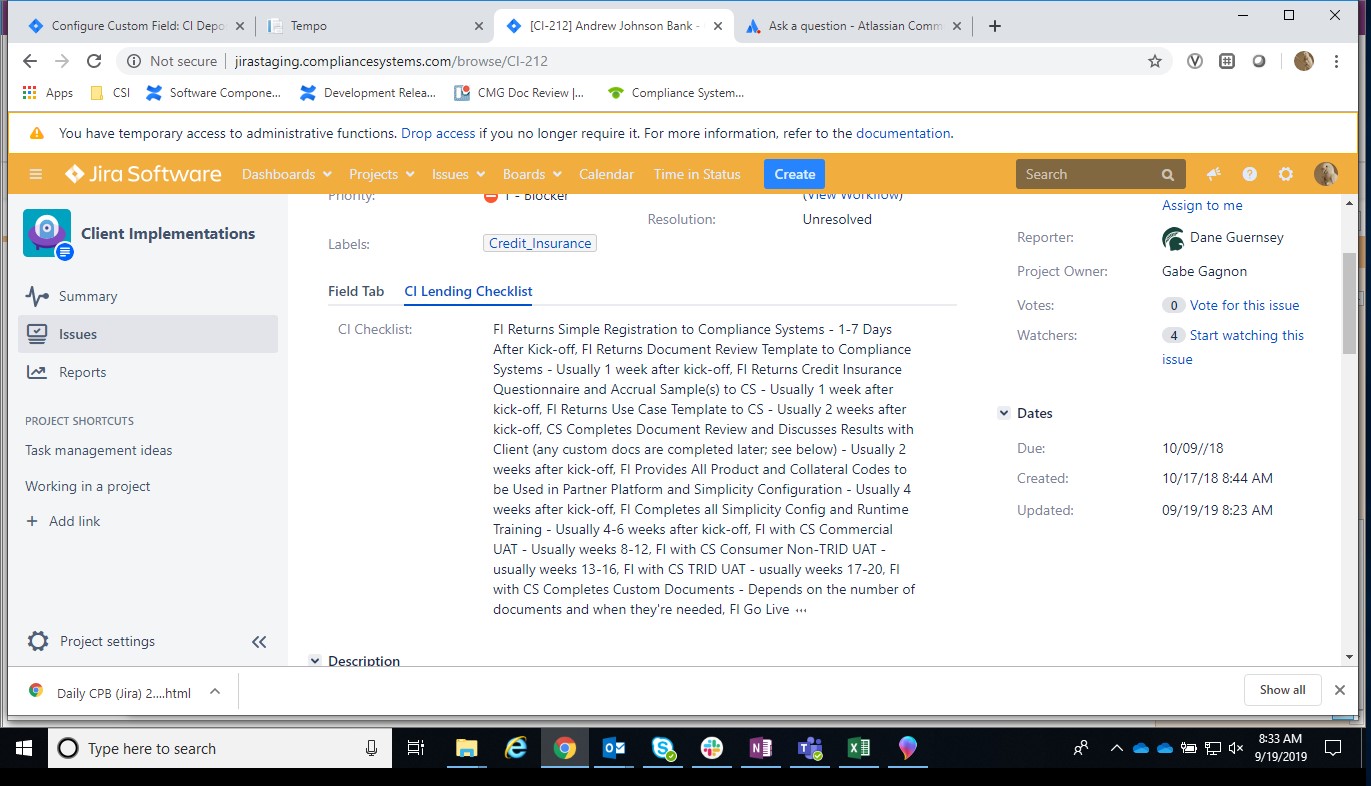
Task: Click the Client Implementations project avatar
Action: (x=47, y=234)
